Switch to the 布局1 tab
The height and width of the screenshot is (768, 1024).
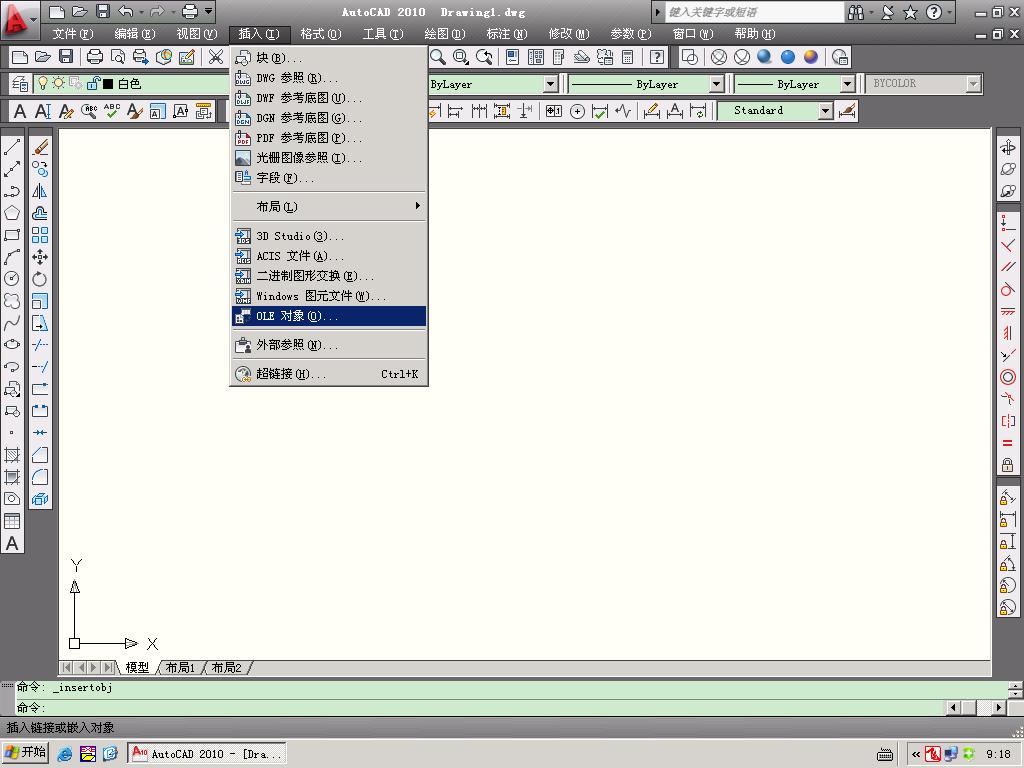pos(180,667)
